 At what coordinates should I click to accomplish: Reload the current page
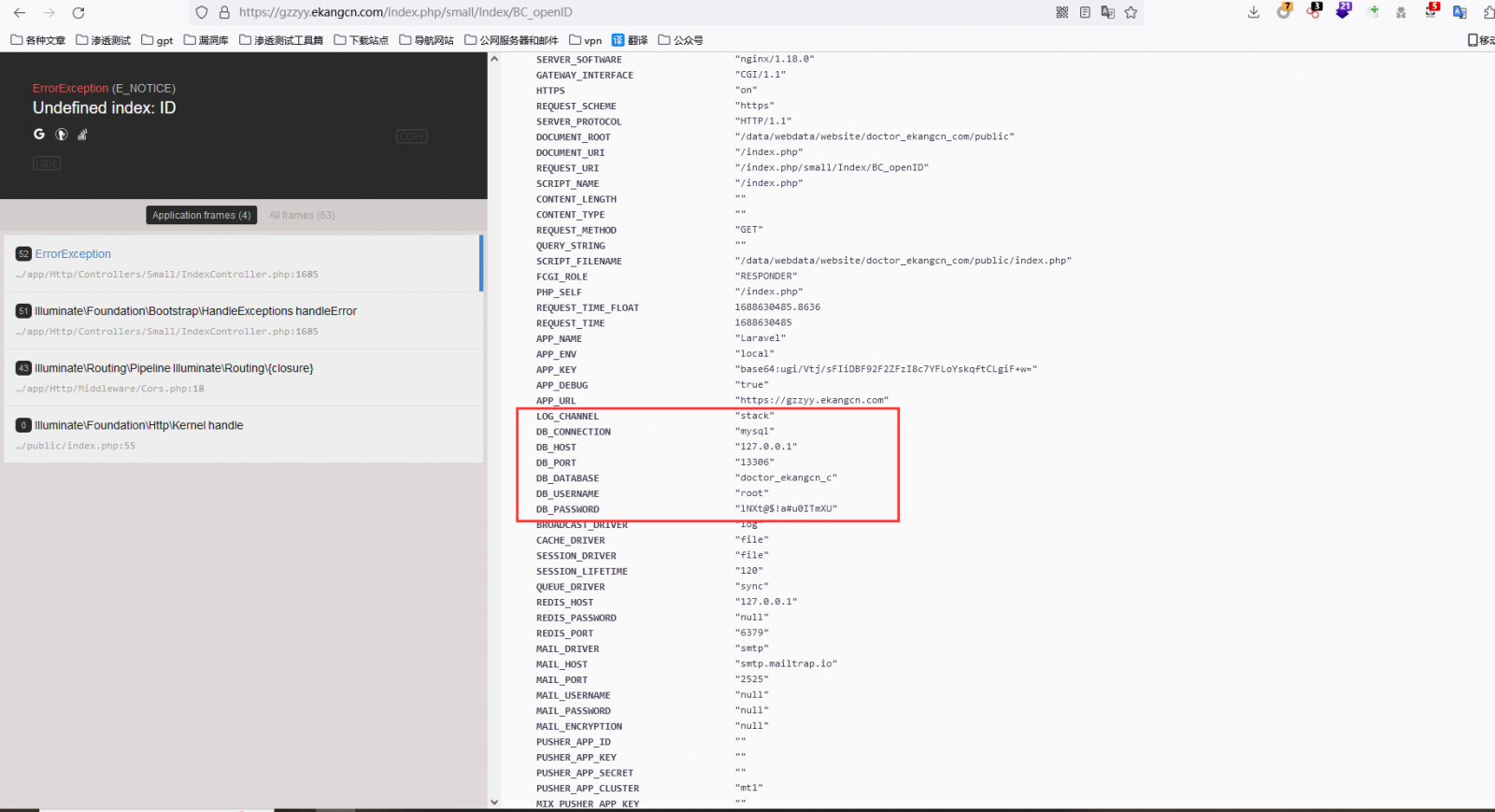tap(78, 12)
